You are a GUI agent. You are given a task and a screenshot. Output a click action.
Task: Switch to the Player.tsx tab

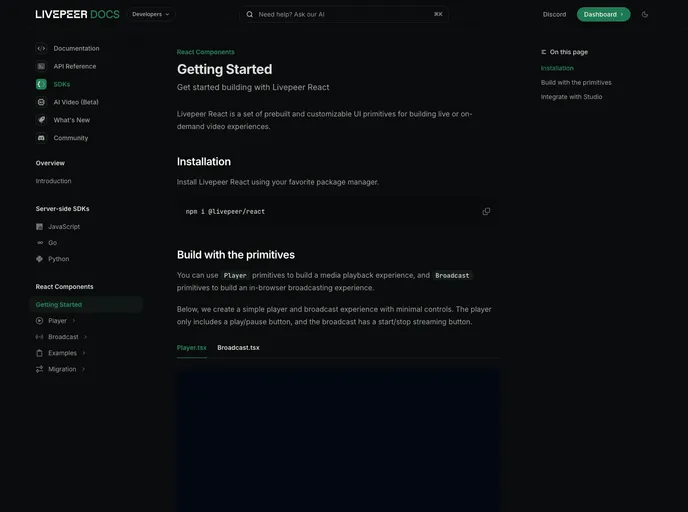tap(192, 347)
